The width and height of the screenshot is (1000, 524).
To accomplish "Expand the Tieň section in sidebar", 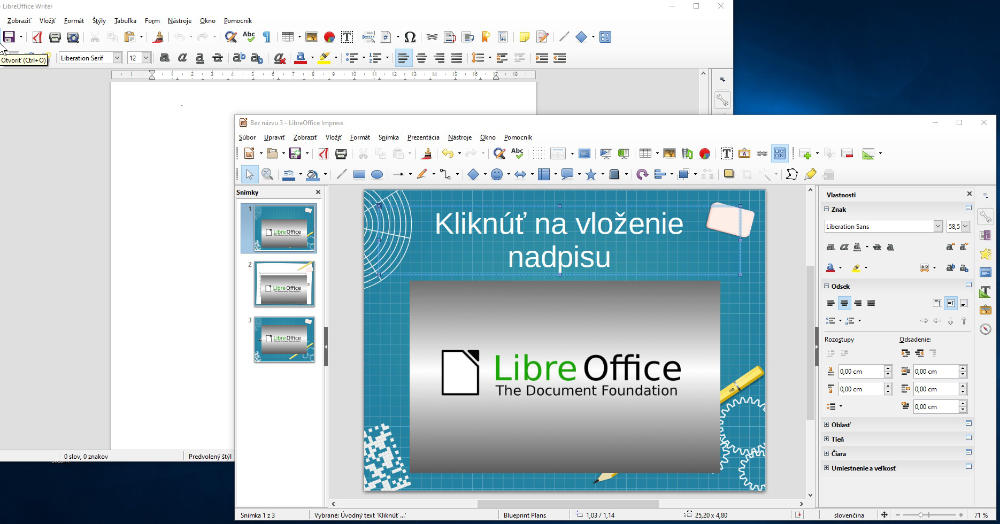I will [x=827, y=439].
